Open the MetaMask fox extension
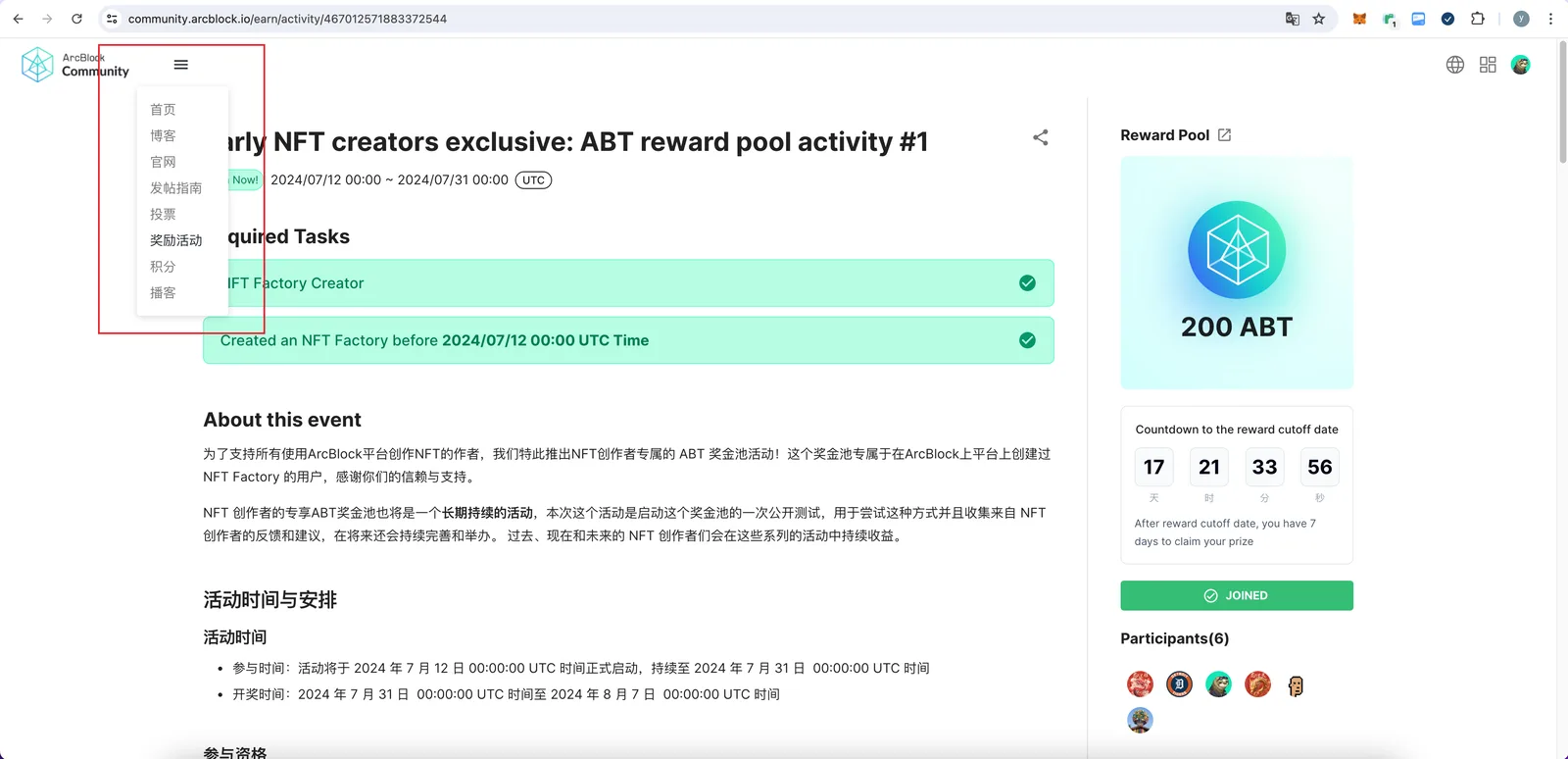 (1359, 19)
